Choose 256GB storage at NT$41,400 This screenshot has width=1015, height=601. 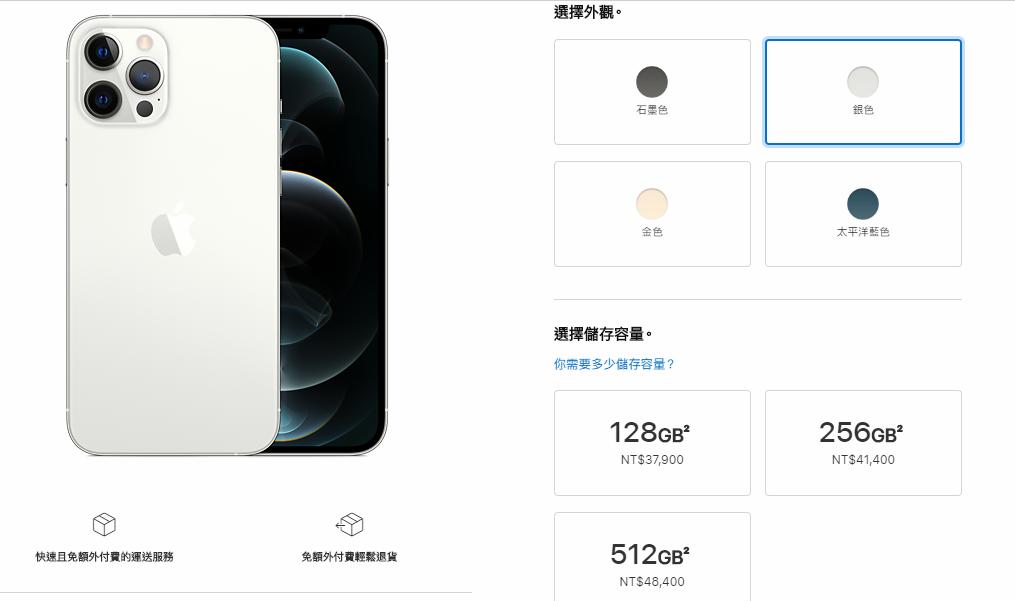tap(864, 443)
